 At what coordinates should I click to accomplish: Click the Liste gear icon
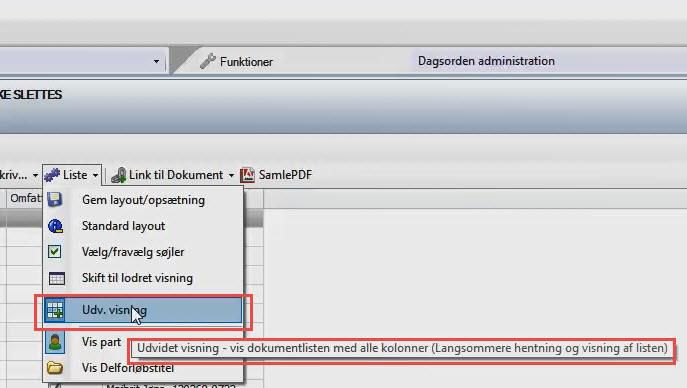click(52, 175)
